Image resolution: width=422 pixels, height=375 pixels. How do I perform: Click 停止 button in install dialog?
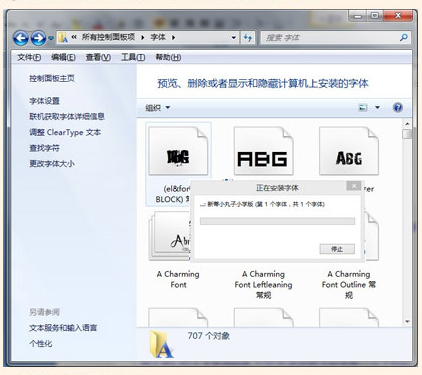pyautogui.click(x=337, y=249)
